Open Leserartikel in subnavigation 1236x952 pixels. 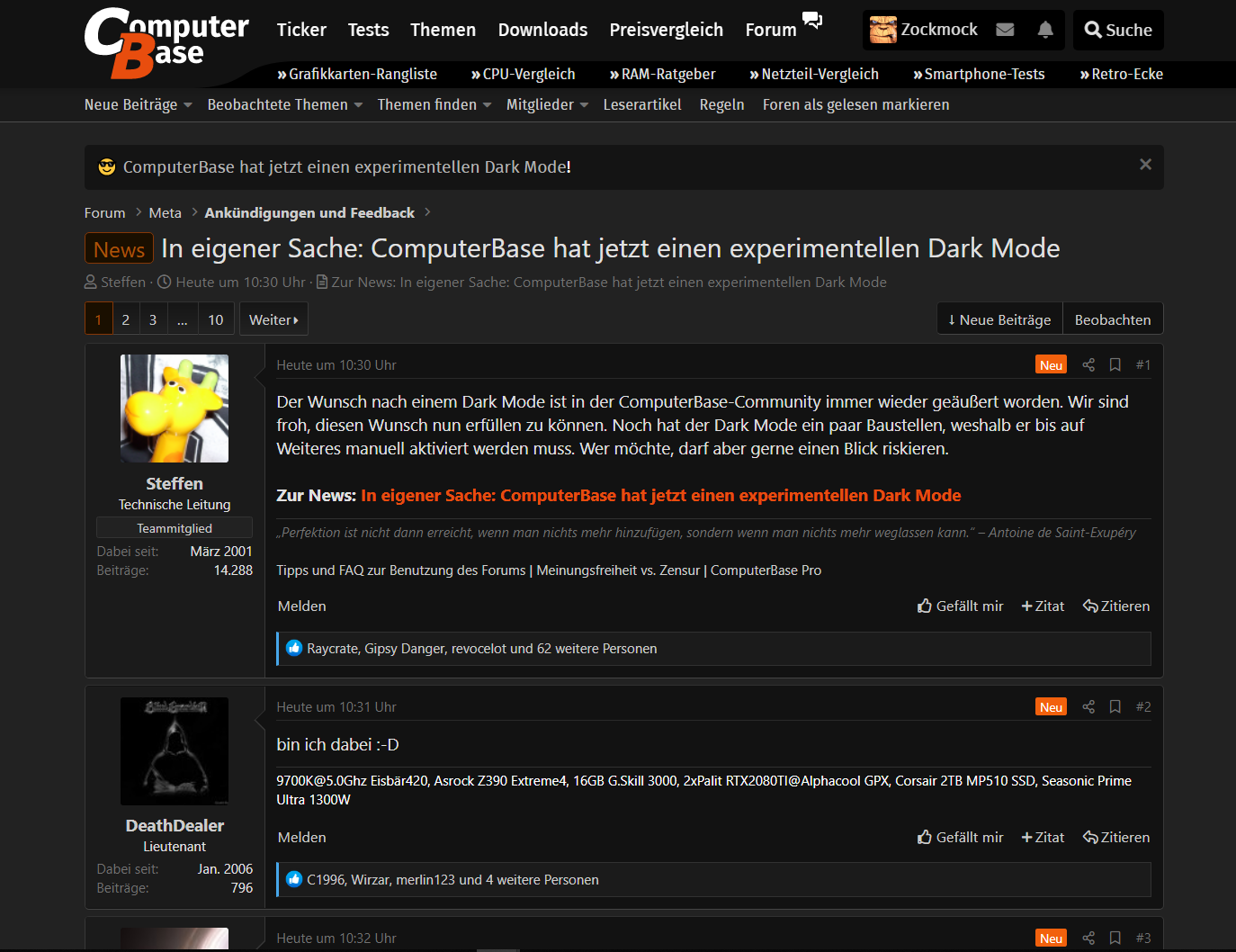tap(642, 104)
